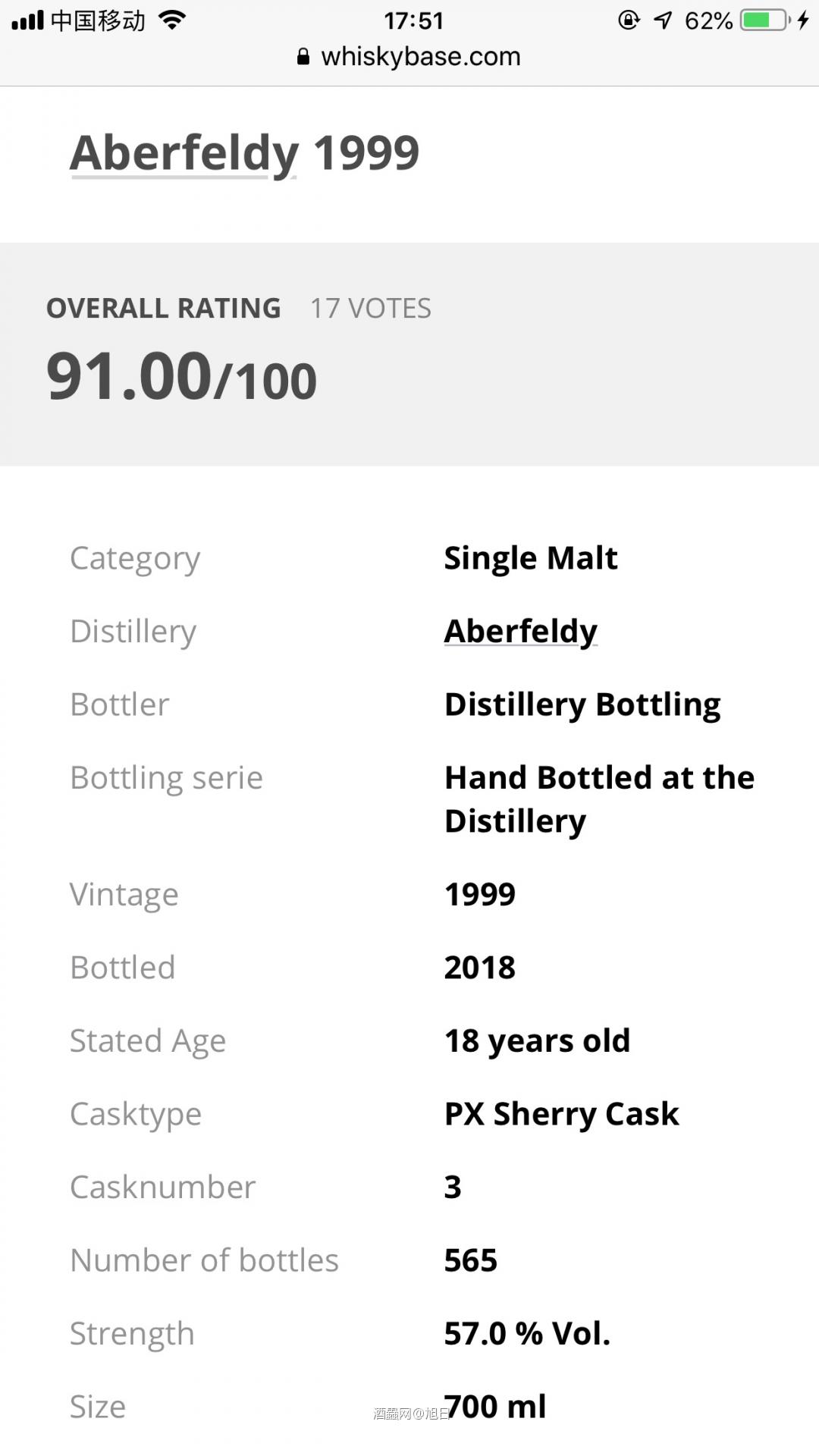This screenshot has height=1456, width=819.
Task: Tap the whiskybase.com address bar
Action: point(420,57)
